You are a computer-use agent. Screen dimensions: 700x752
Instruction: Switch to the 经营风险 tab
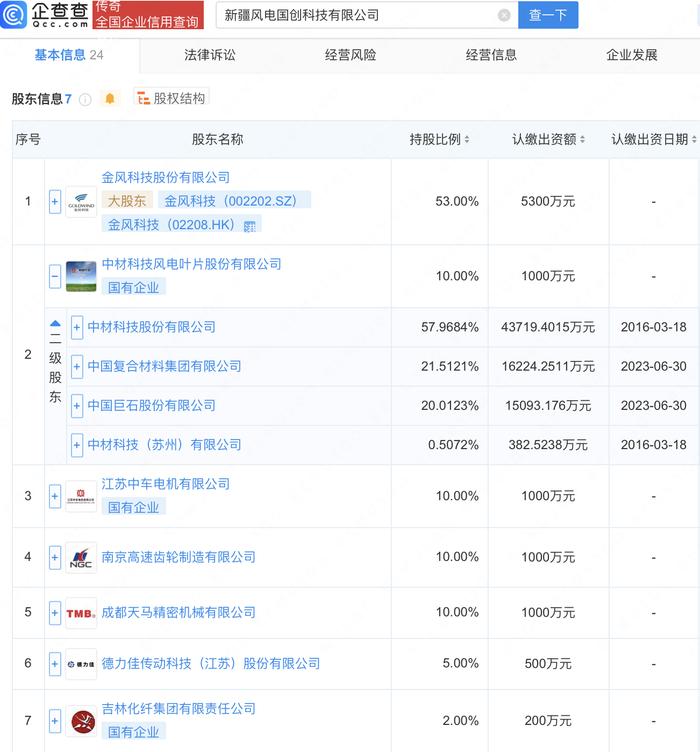point(350,55)
